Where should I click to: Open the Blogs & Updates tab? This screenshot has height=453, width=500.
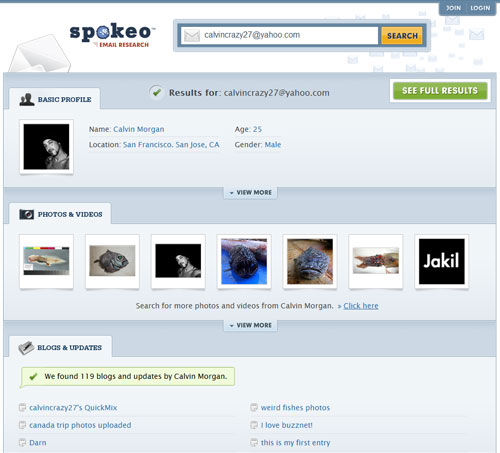point(60,347)
